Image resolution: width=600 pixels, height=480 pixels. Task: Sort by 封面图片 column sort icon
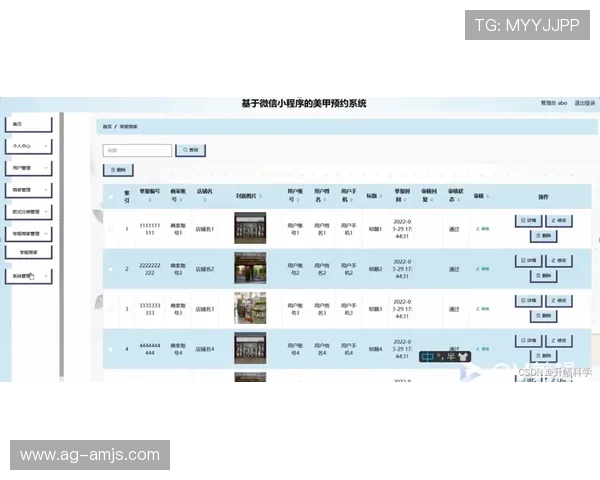260,196
